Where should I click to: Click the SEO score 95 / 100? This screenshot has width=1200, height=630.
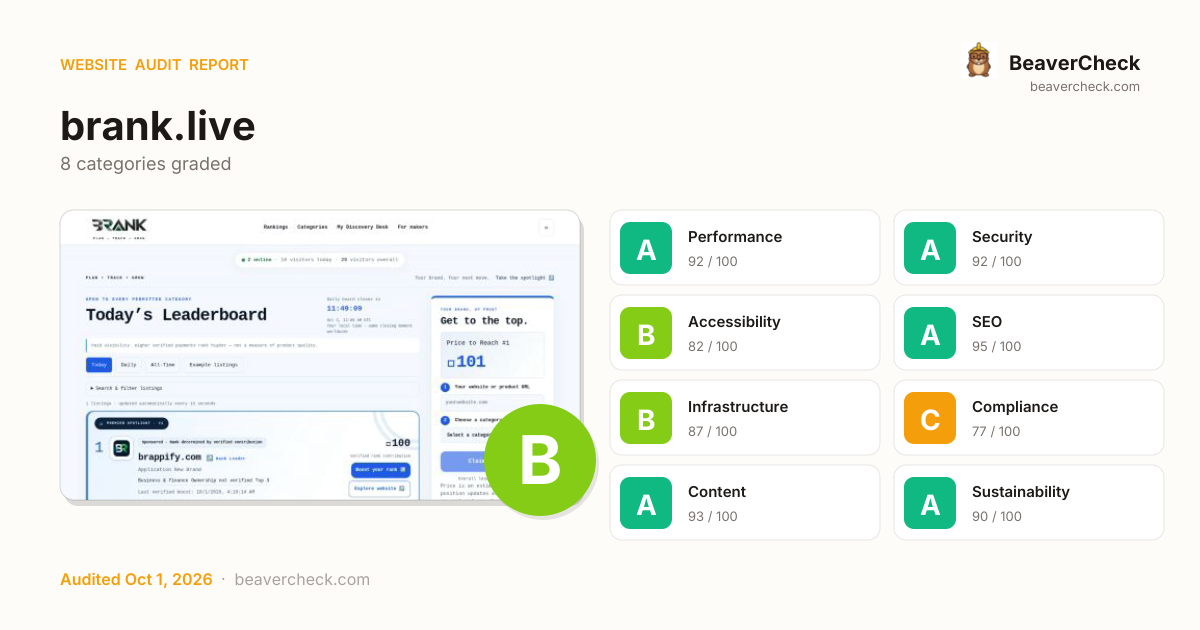point(997,347)
